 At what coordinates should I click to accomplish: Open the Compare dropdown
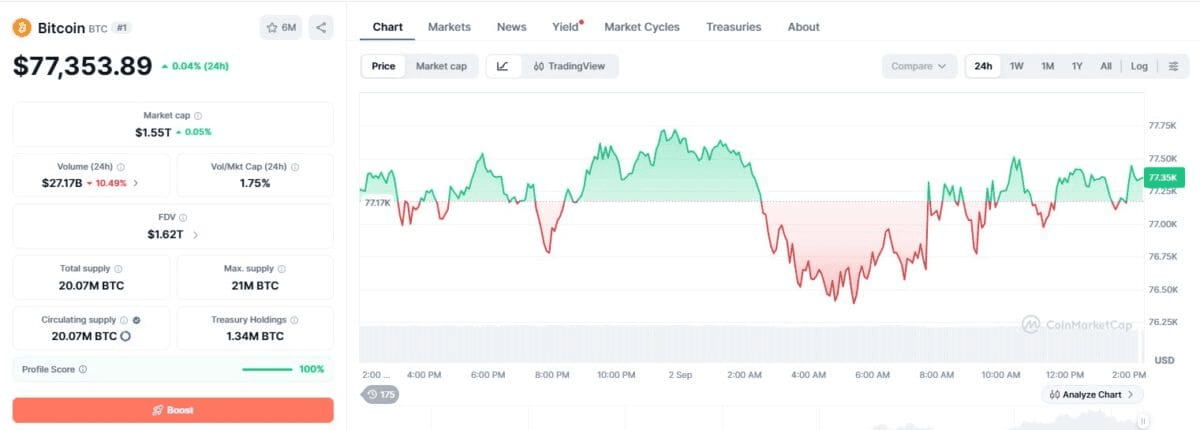(919, 66)
